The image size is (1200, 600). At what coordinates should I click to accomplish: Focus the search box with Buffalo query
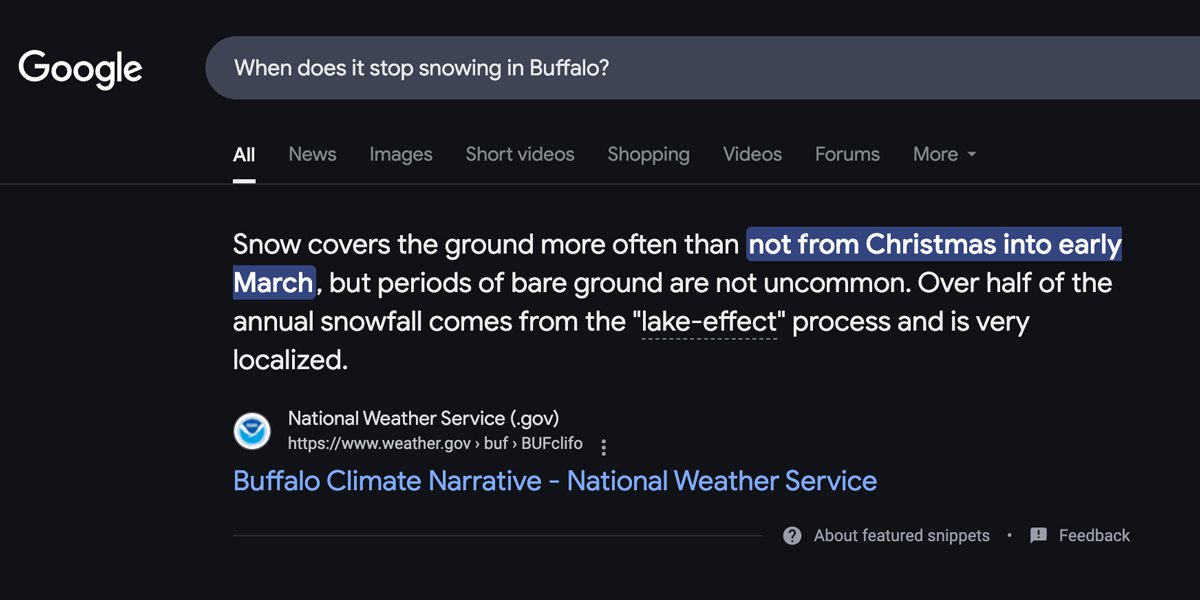click(702, 68)
